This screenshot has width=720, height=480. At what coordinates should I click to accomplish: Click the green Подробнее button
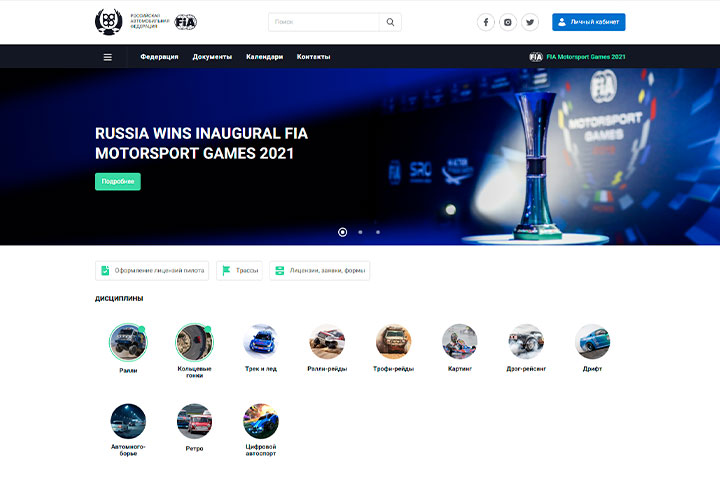click(118, 181)
